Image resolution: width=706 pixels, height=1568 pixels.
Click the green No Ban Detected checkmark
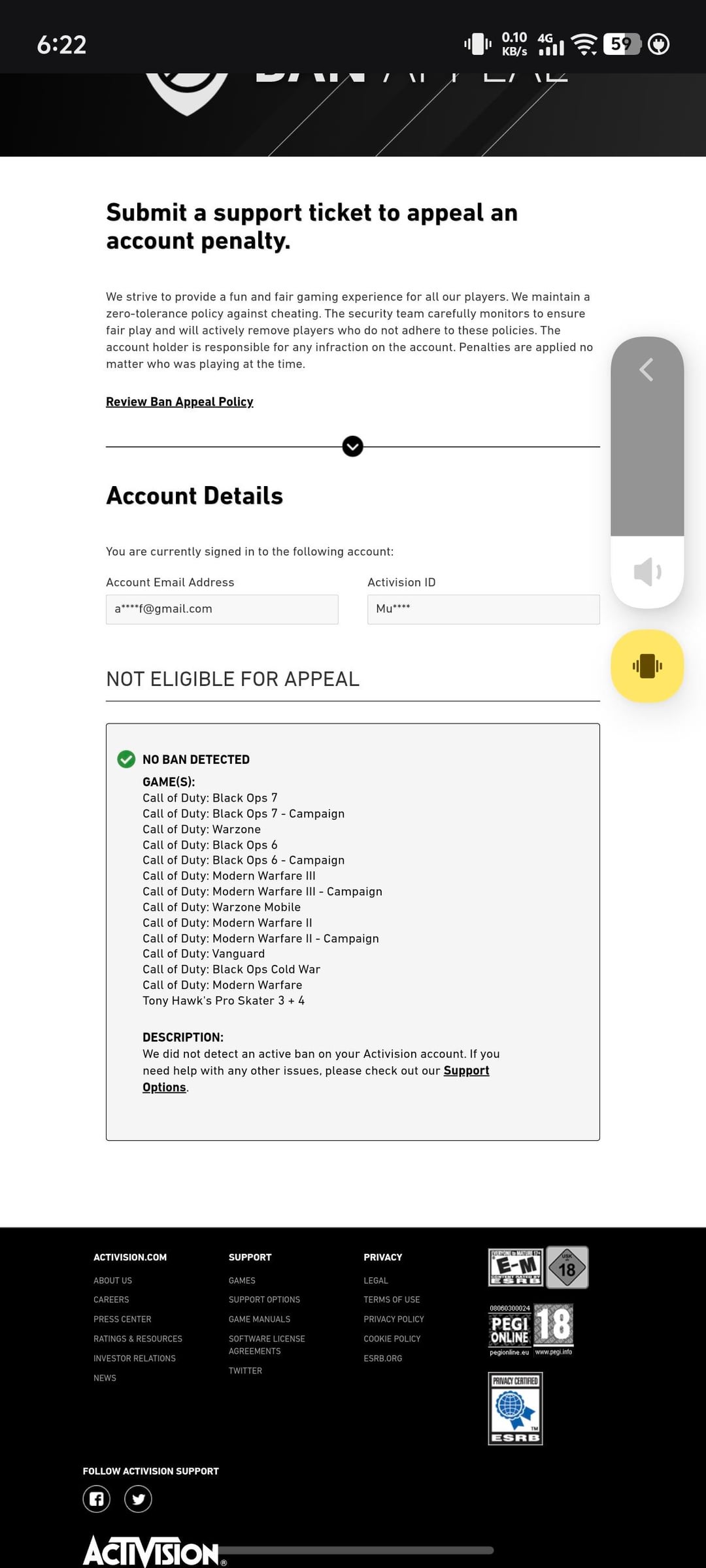point(126,759)
